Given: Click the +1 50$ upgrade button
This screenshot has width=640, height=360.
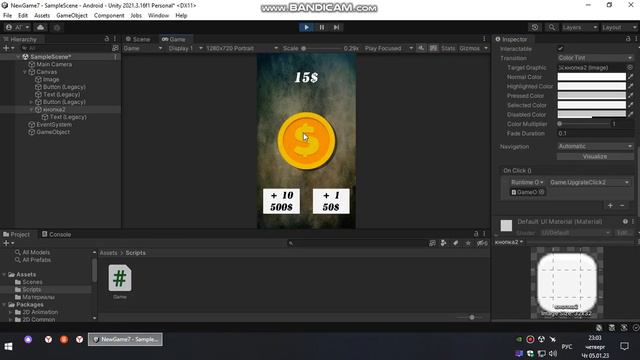Looking at the screenshot, I should click(x=331, y=201).
